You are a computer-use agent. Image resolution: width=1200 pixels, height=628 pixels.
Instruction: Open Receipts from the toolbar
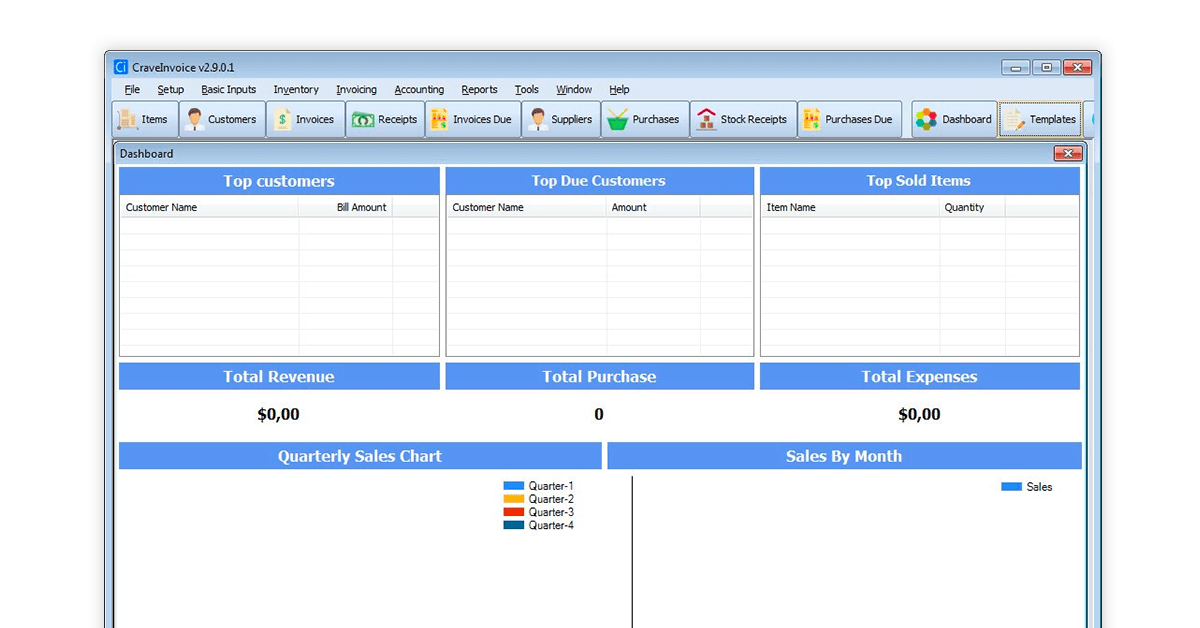[385, 119]
